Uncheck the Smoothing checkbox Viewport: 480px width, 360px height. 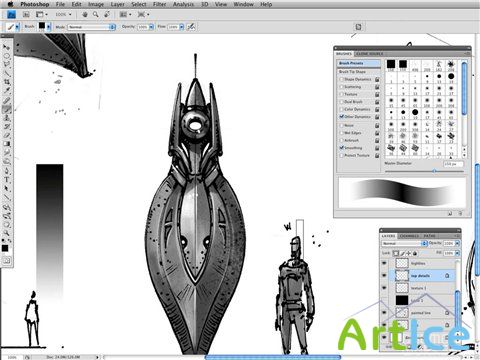point(341,147)
